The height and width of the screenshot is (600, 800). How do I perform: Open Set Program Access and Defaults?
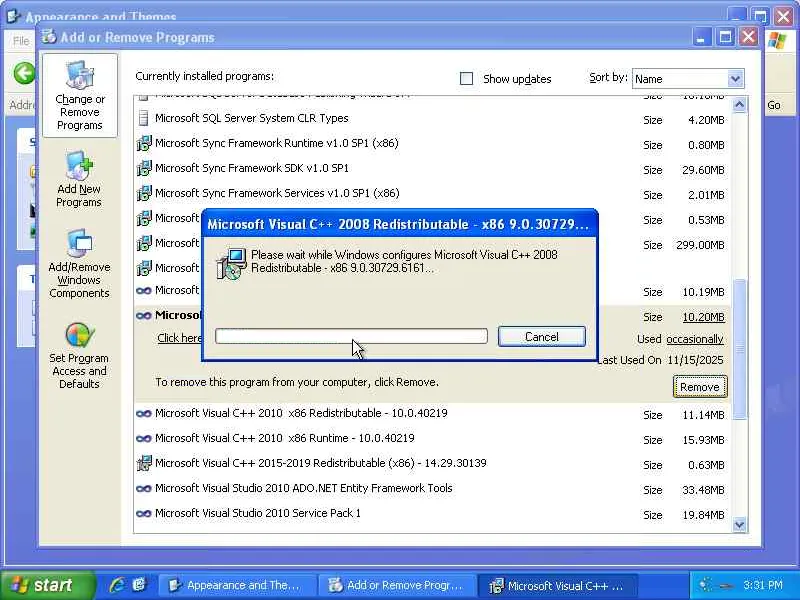79,356
